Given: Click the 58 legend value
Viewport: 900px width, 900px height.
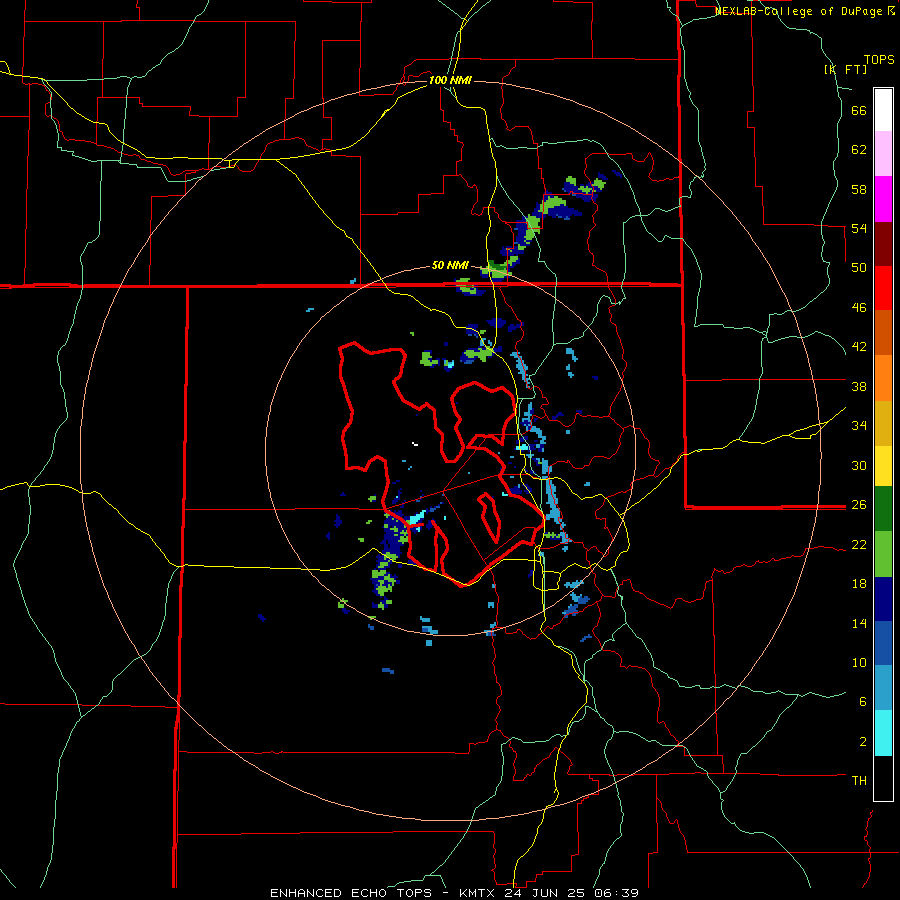Looking at the screenshot, I should pyautogui.click(x=859, y=189).
